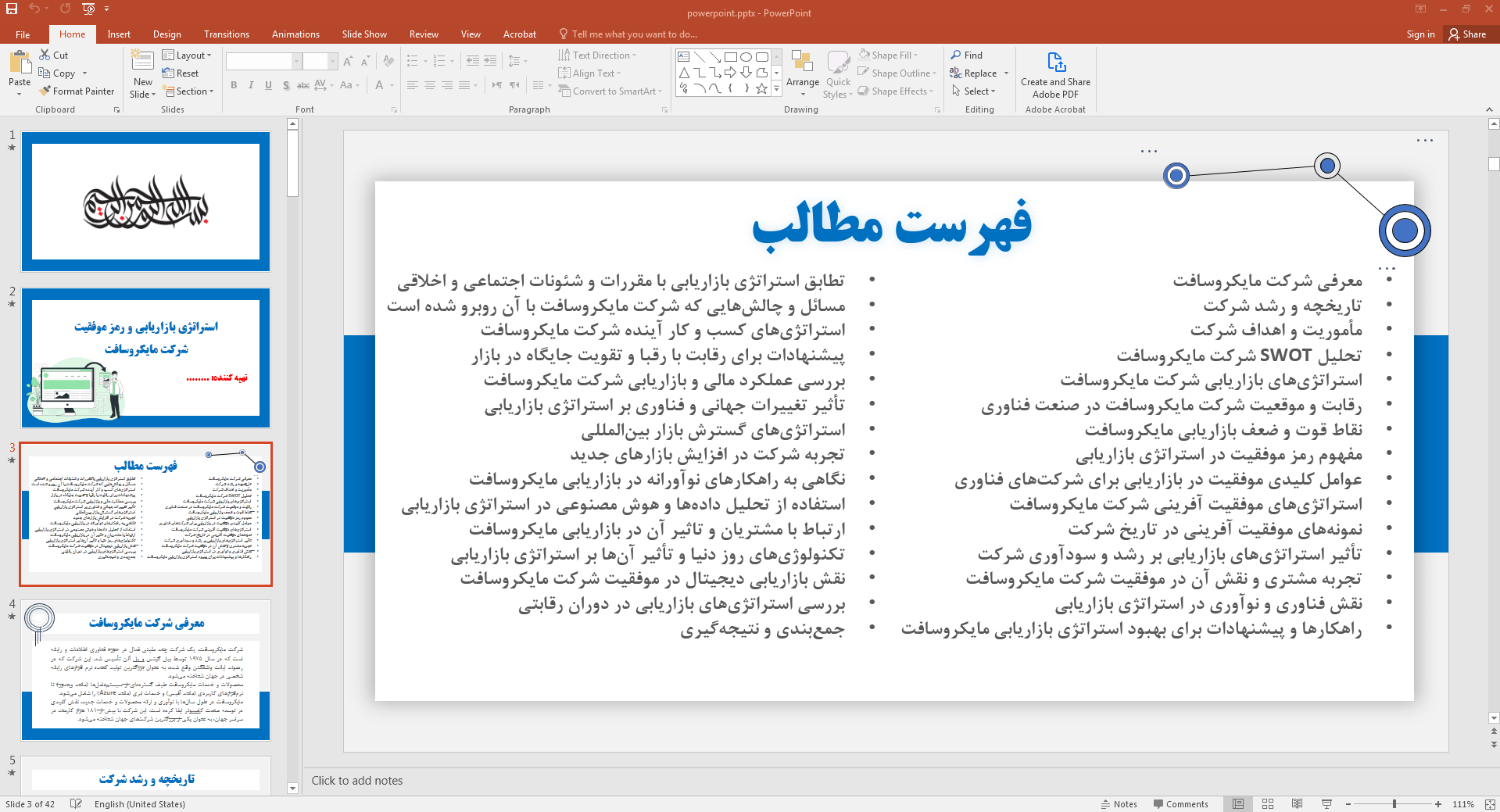Switch to Reading View

point(1298,804)
